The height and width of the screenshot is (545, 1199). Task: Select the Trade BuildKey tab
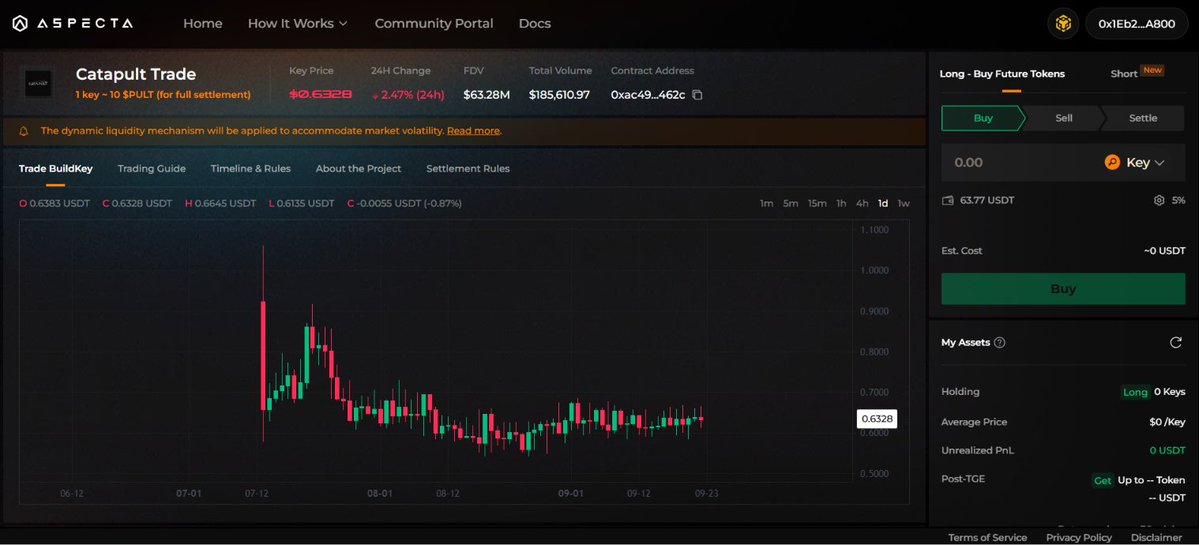(x=56, y=168)
